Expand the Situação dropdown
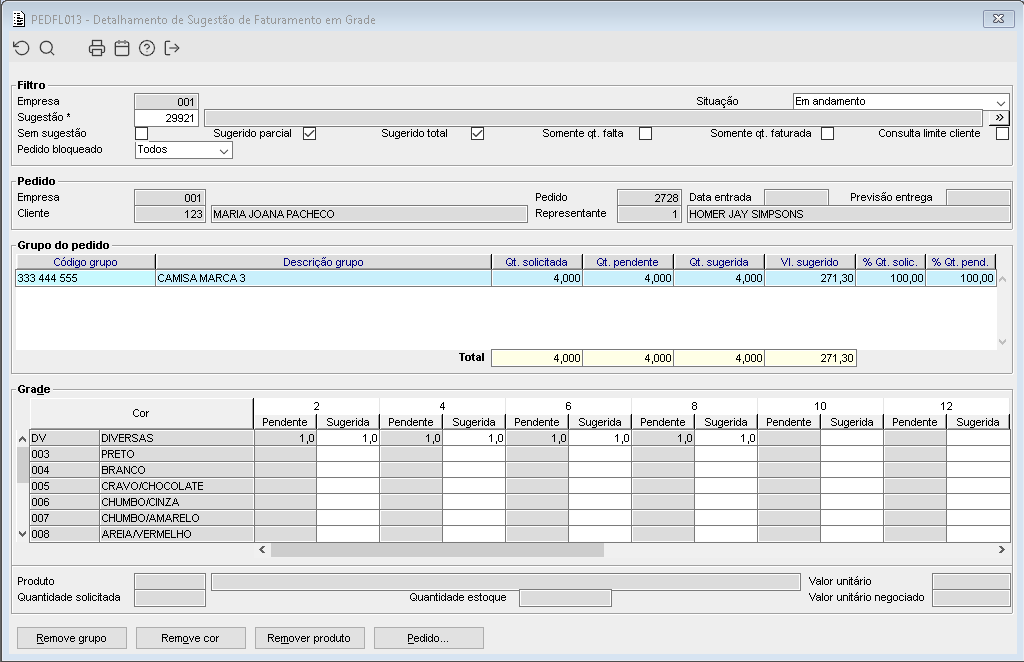The image size is (1024, 662). [1001, 102]
